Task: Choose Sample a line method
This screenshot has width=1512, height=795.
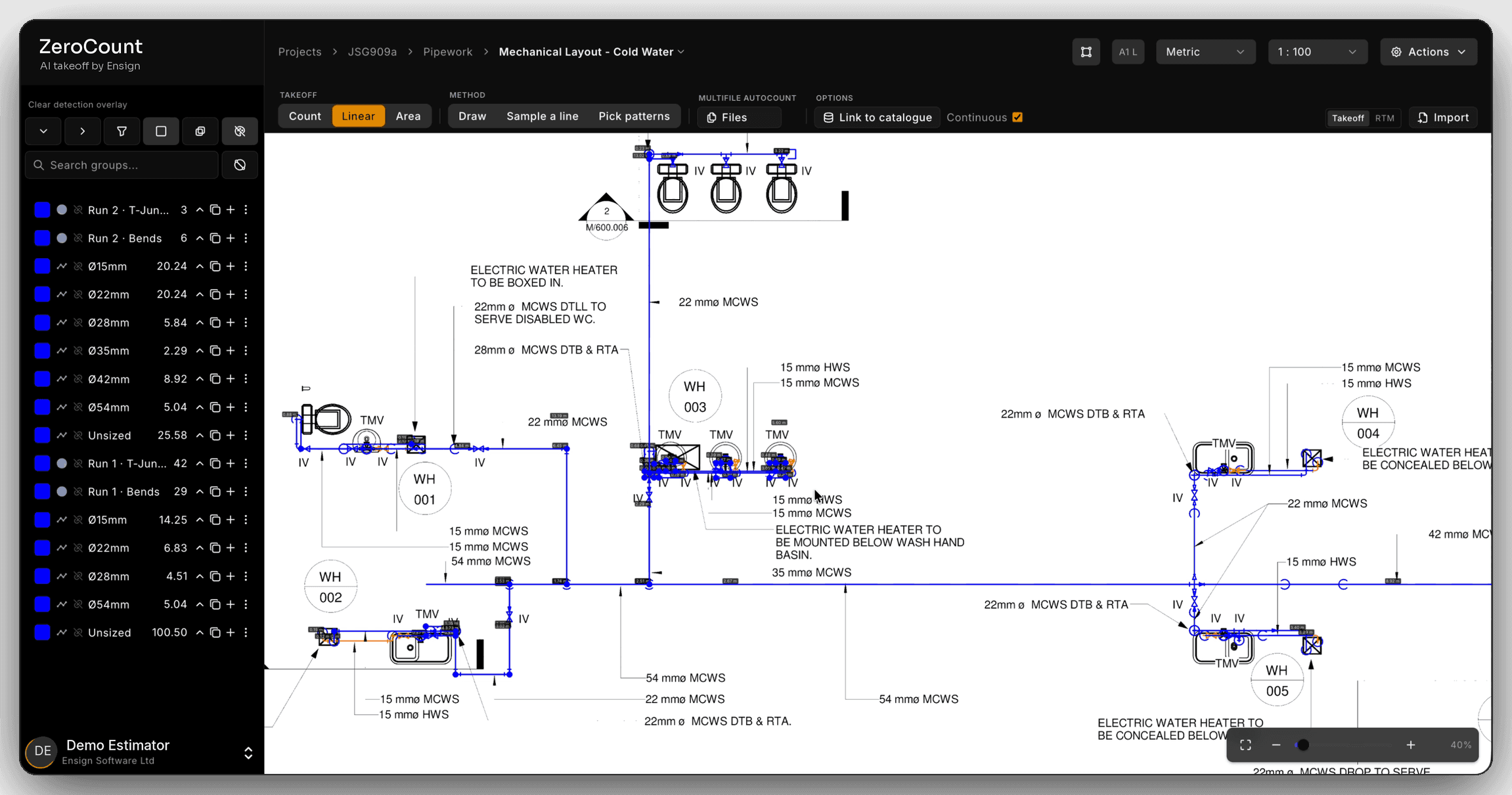Action: [x=543, y=116]
